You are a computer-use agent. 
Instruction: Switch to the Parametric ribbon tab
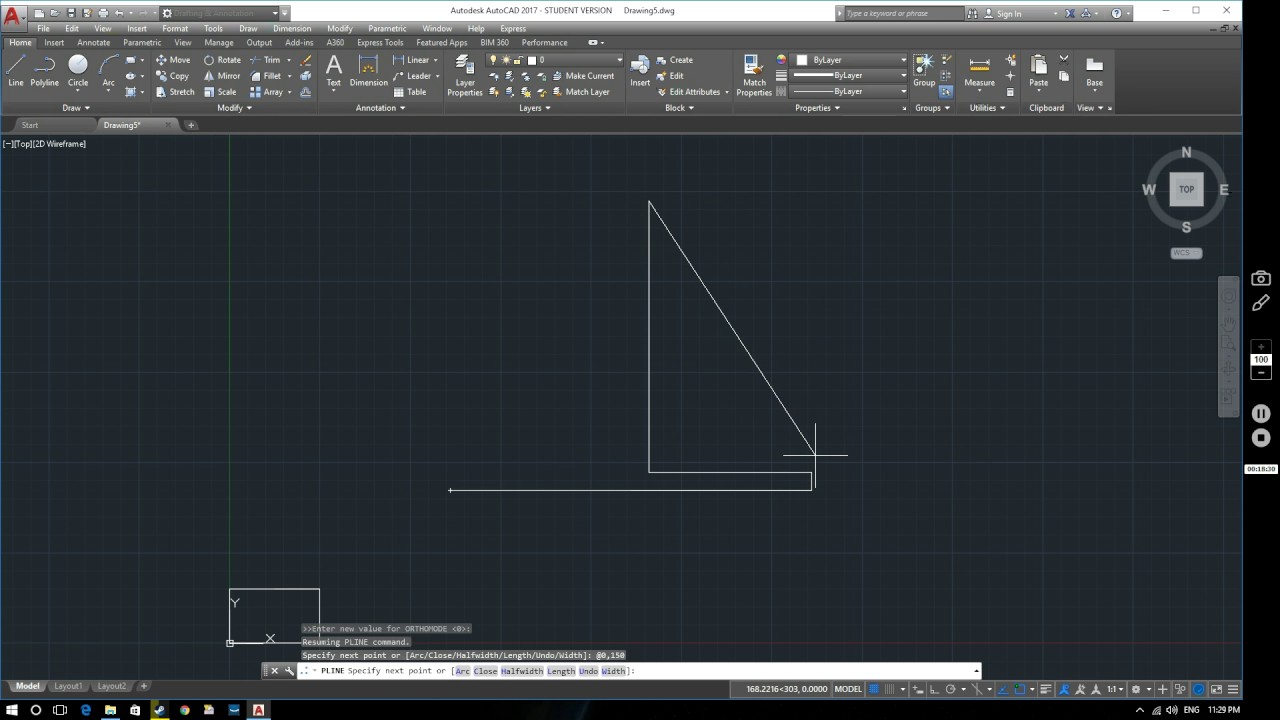144,43
